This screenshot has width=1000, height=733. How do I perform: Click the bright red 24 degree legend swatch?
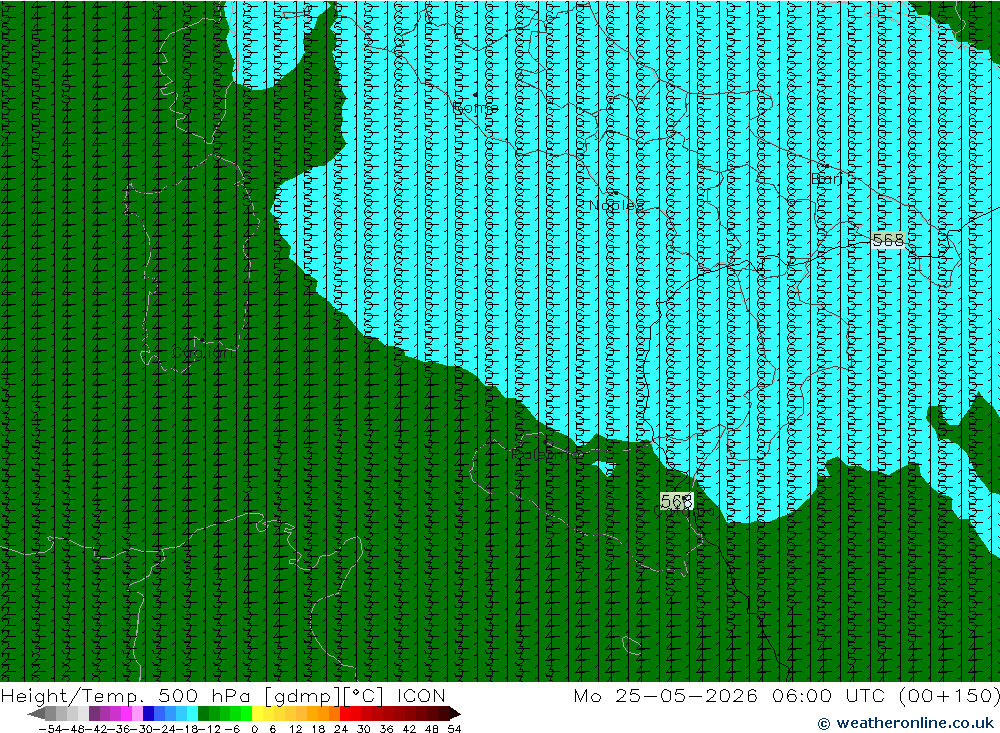click(345, 713)
